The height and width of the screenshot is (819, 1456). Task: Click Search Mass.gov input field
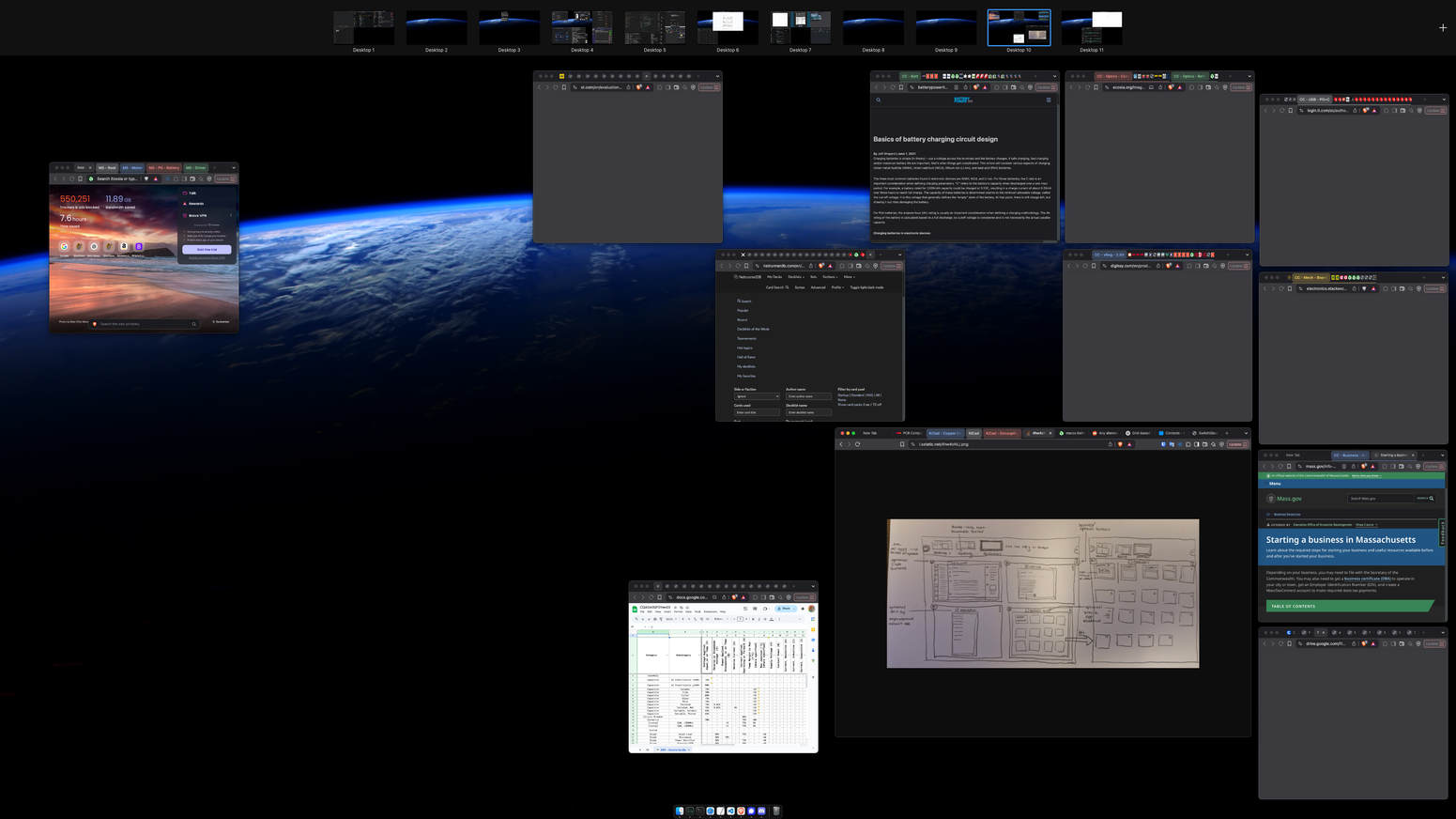pyautogui.click(x=1381, y=499)
